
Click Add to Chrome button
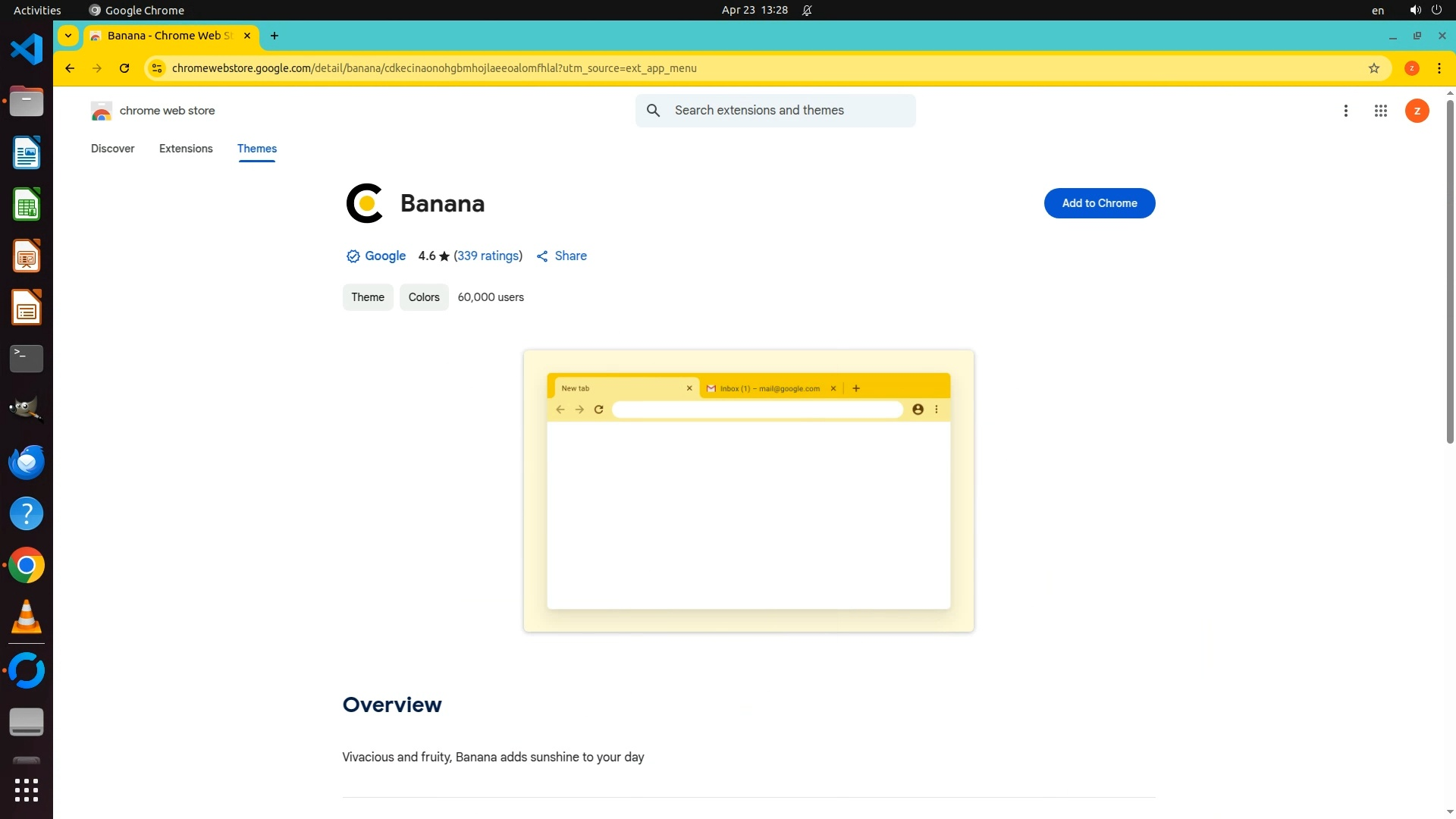(1099, 203)
